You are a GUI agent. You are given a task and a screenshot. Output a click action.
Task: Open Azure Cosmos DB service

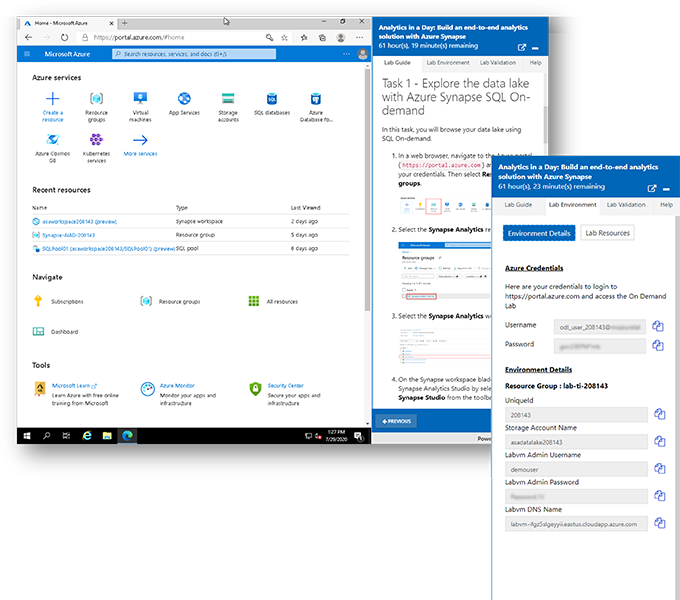click(52, 140)
